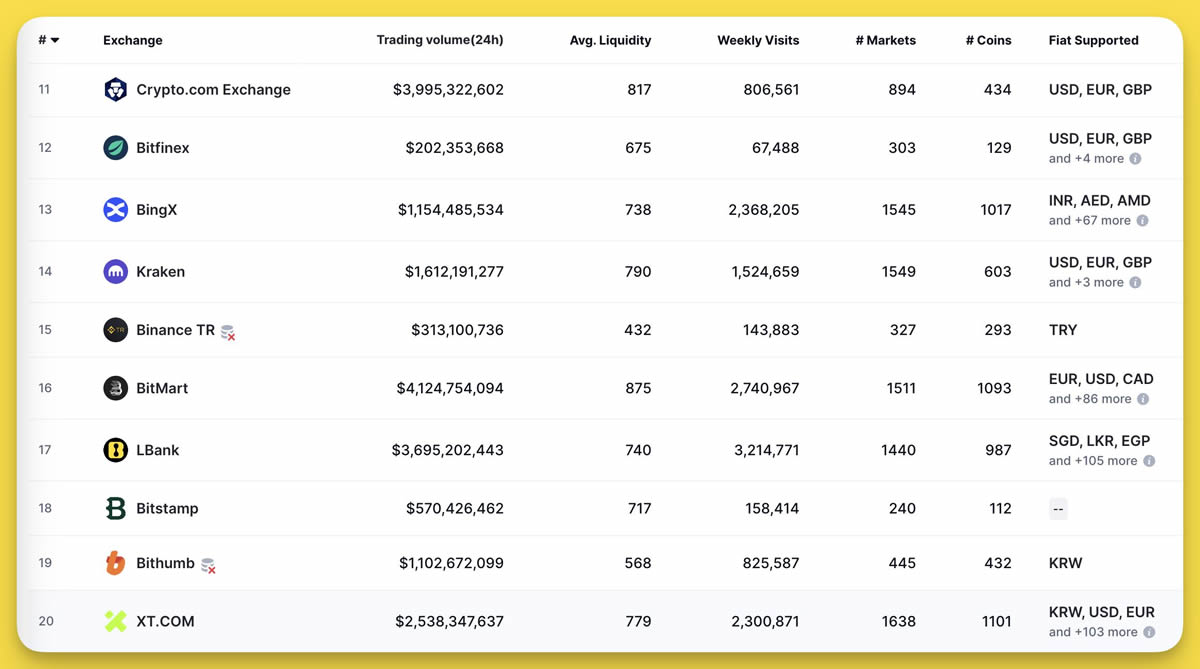Sort by Trading volume(24h) column header
The height and width of the screenshot is (669, 1200).
[x=439, y=41]
